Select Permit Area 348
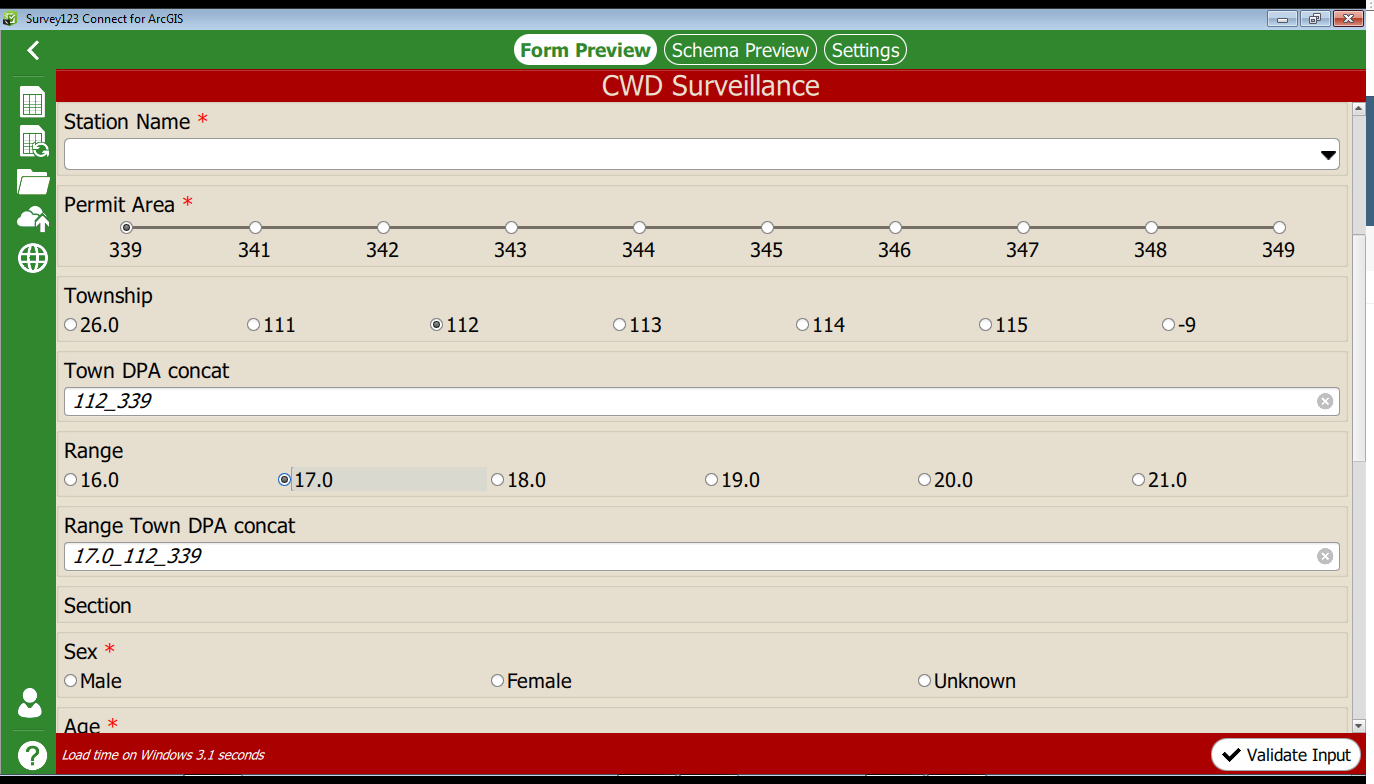The height and width of the screenshot is (784, 1374). click(1151, 228)
